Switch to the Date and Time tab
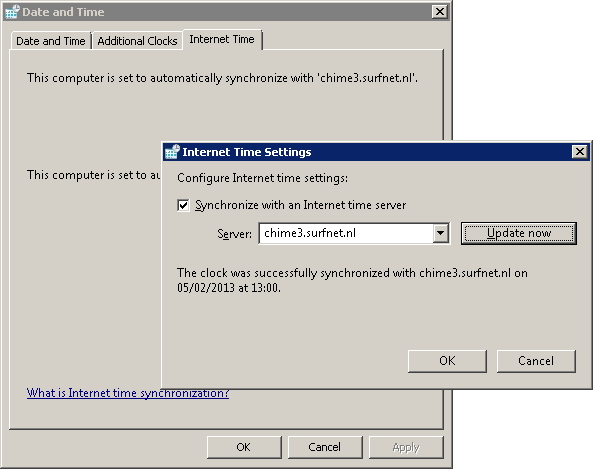This screenshot has width=593, height=469. tap(51, 41)
